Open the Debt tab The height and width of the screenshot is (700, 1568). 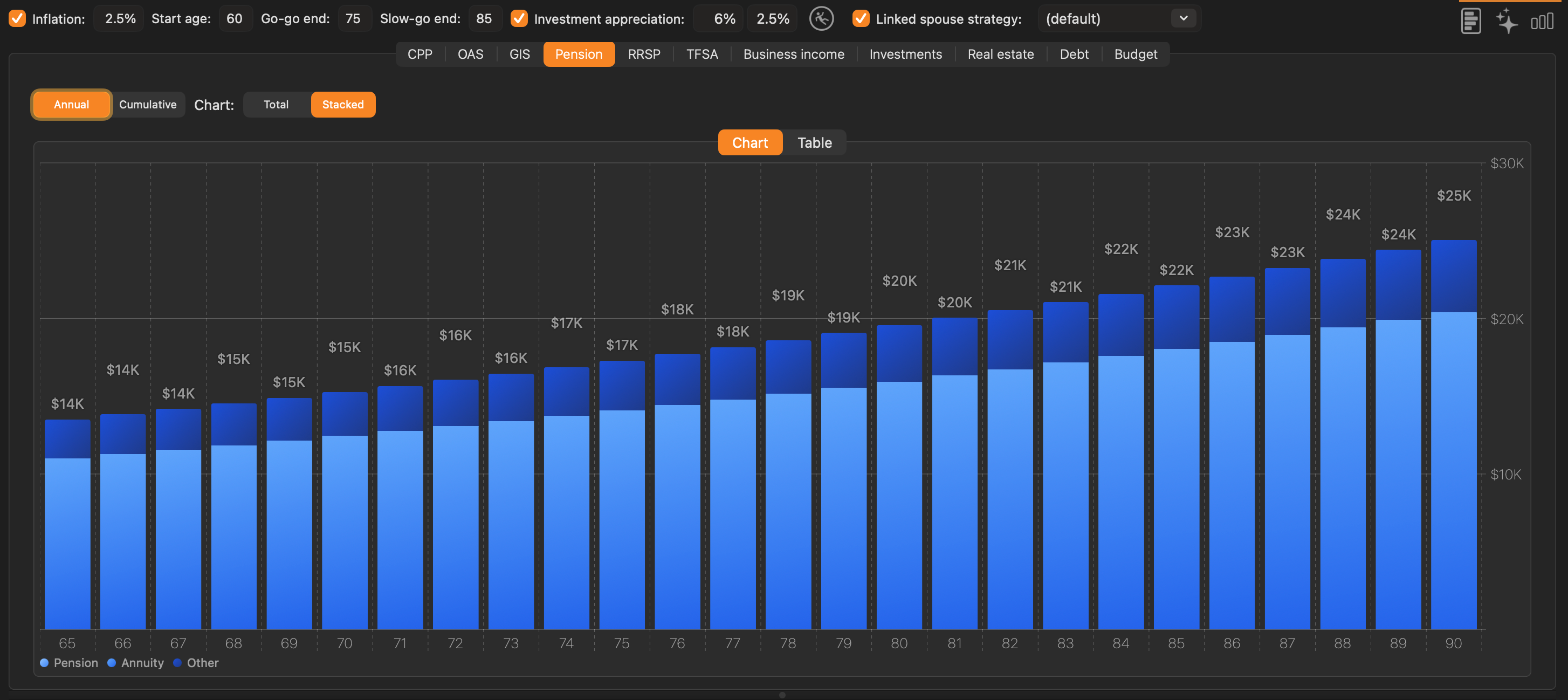coord(1074,54)
